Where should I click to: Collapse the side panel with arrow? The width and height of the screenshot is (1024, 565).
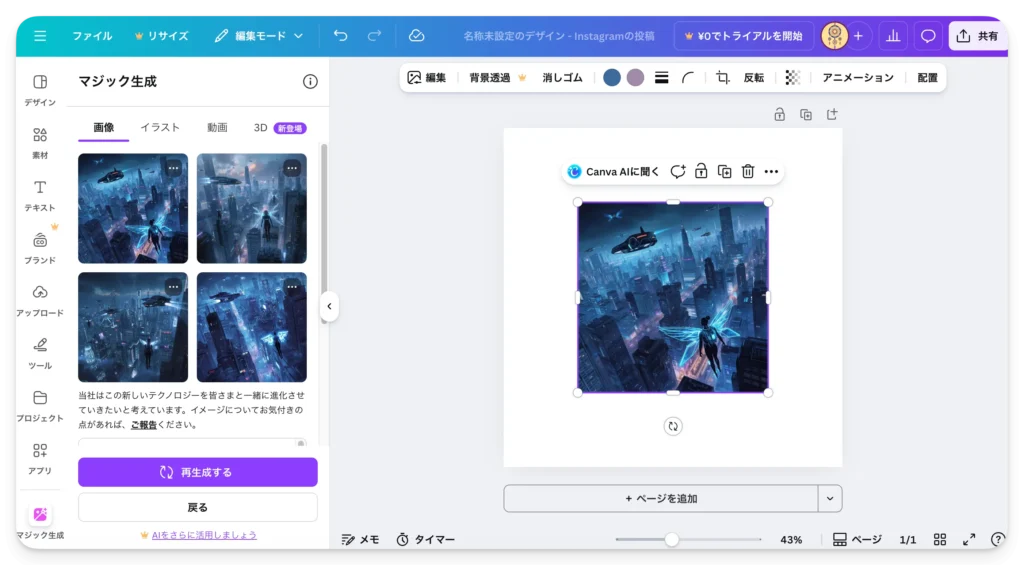[x=329, y=306]
